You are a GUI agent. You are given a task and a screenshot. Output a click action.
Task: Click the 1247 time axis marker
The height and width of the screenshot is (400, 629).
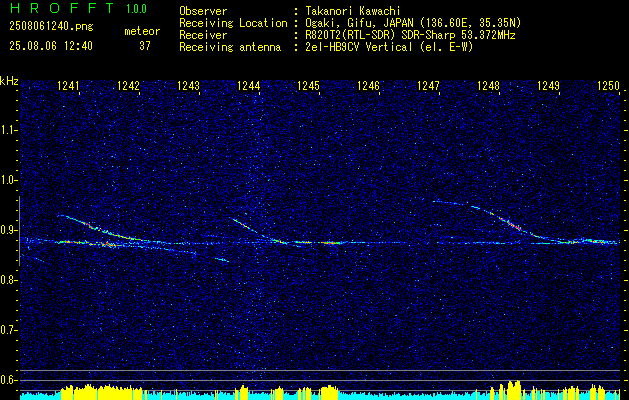428,85
